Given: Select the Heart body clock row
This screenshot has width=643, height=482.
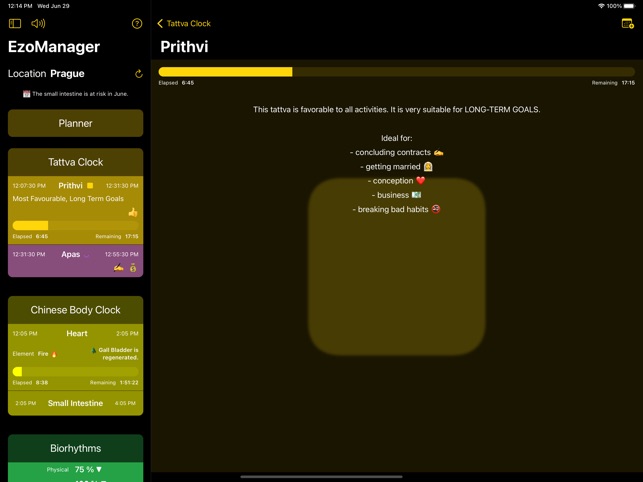Looking at the screenshot, I should tap(75, 357).
